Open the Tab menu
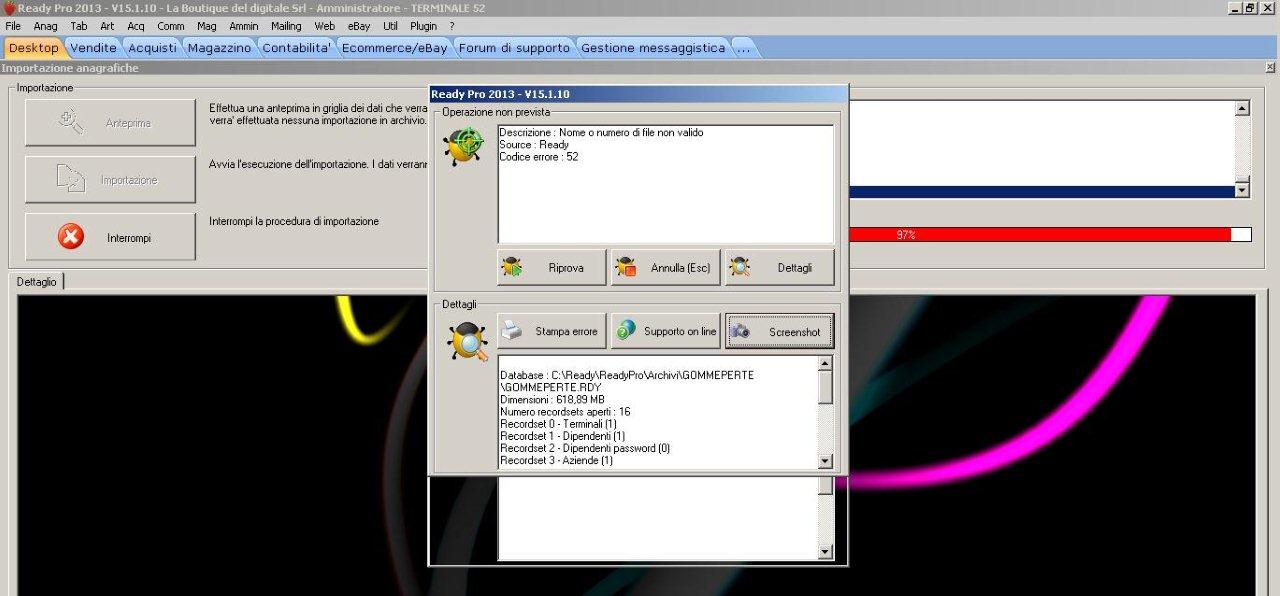The image size is (1280, 596). tap(79, 26)
